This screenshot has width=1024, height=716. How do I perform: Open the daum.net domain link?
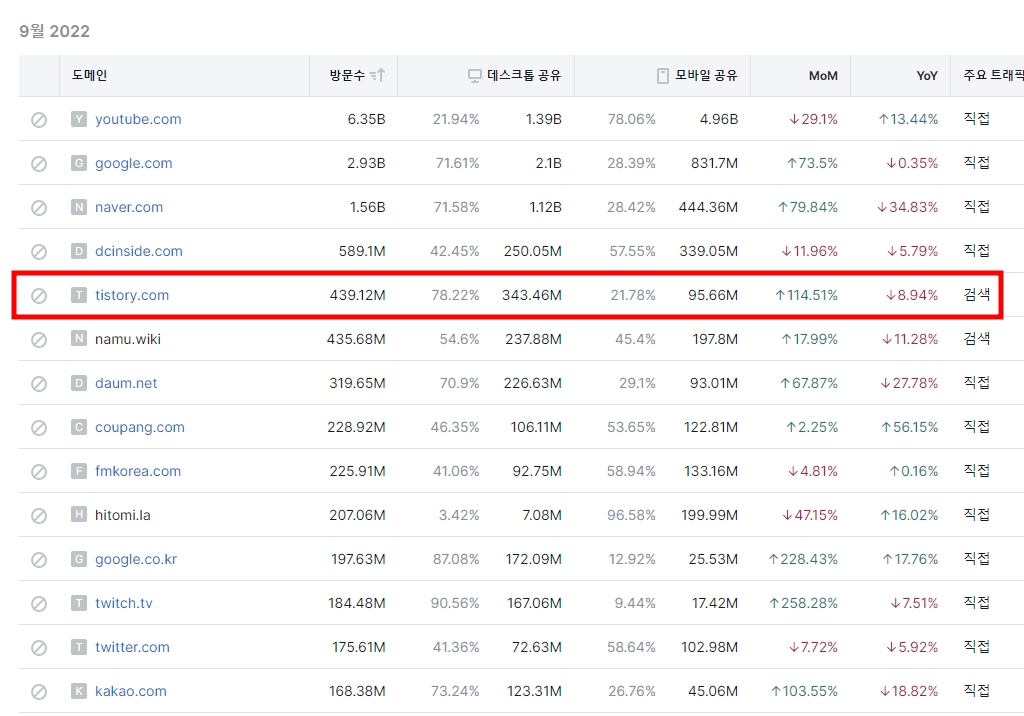[126, 383]
